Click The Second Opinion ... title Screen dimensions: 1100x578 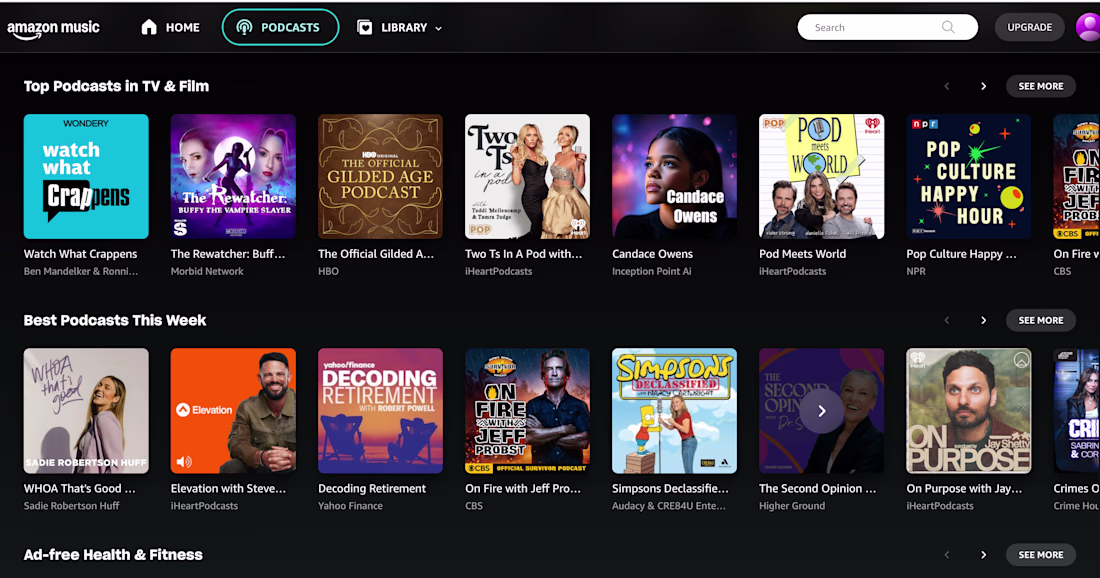pyautogui.click(x=817, y=488)
